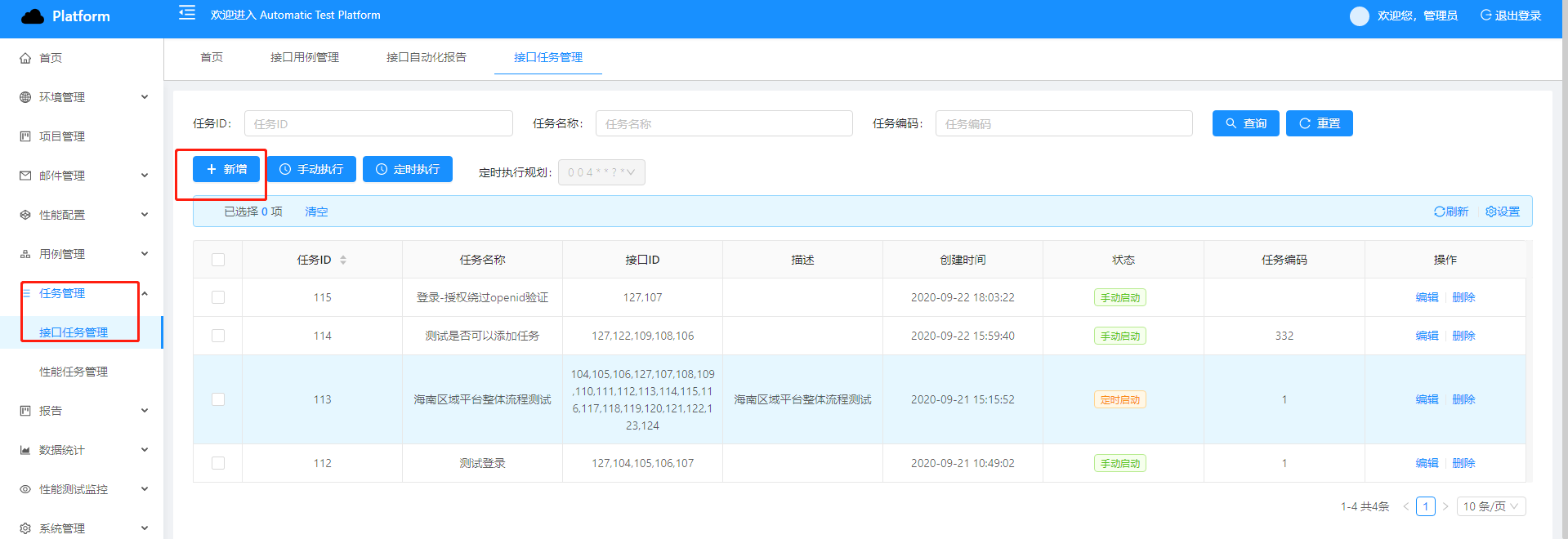
Task: Click the 查询 search button
Action: [x=1245, y=123]
